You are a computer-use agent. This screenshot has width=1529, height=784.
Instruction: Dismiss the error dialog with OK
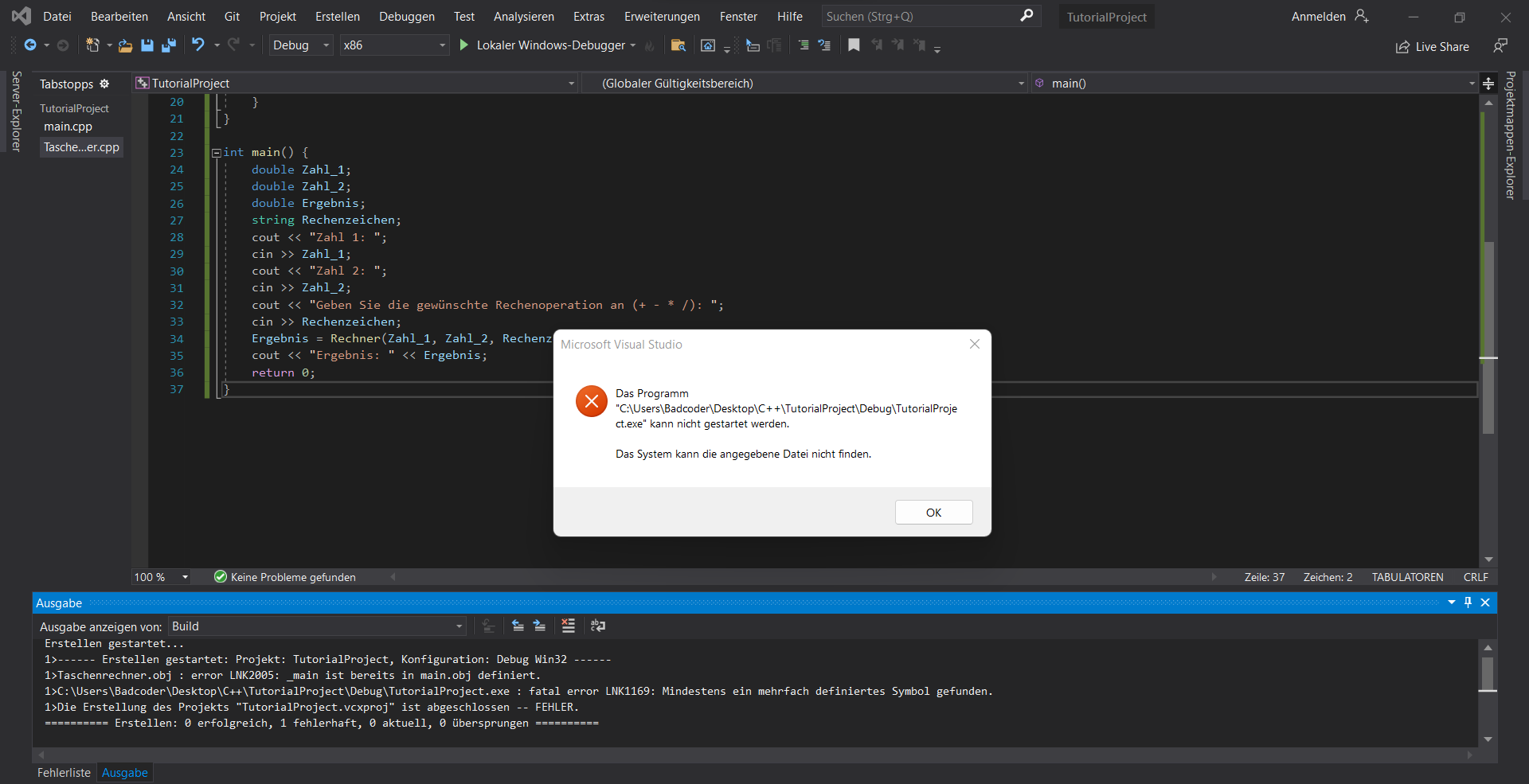(x=933, y=512)
